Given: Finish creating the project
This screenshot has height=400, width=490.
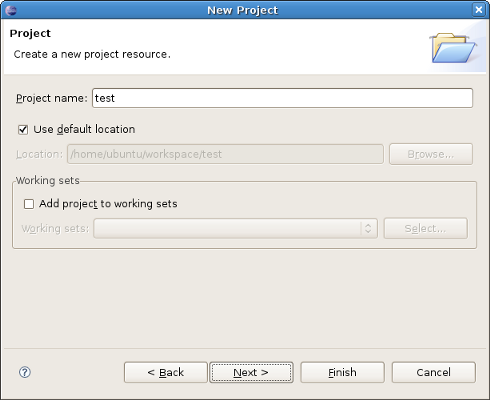Looking at the screenshot, I should (342, 372).
